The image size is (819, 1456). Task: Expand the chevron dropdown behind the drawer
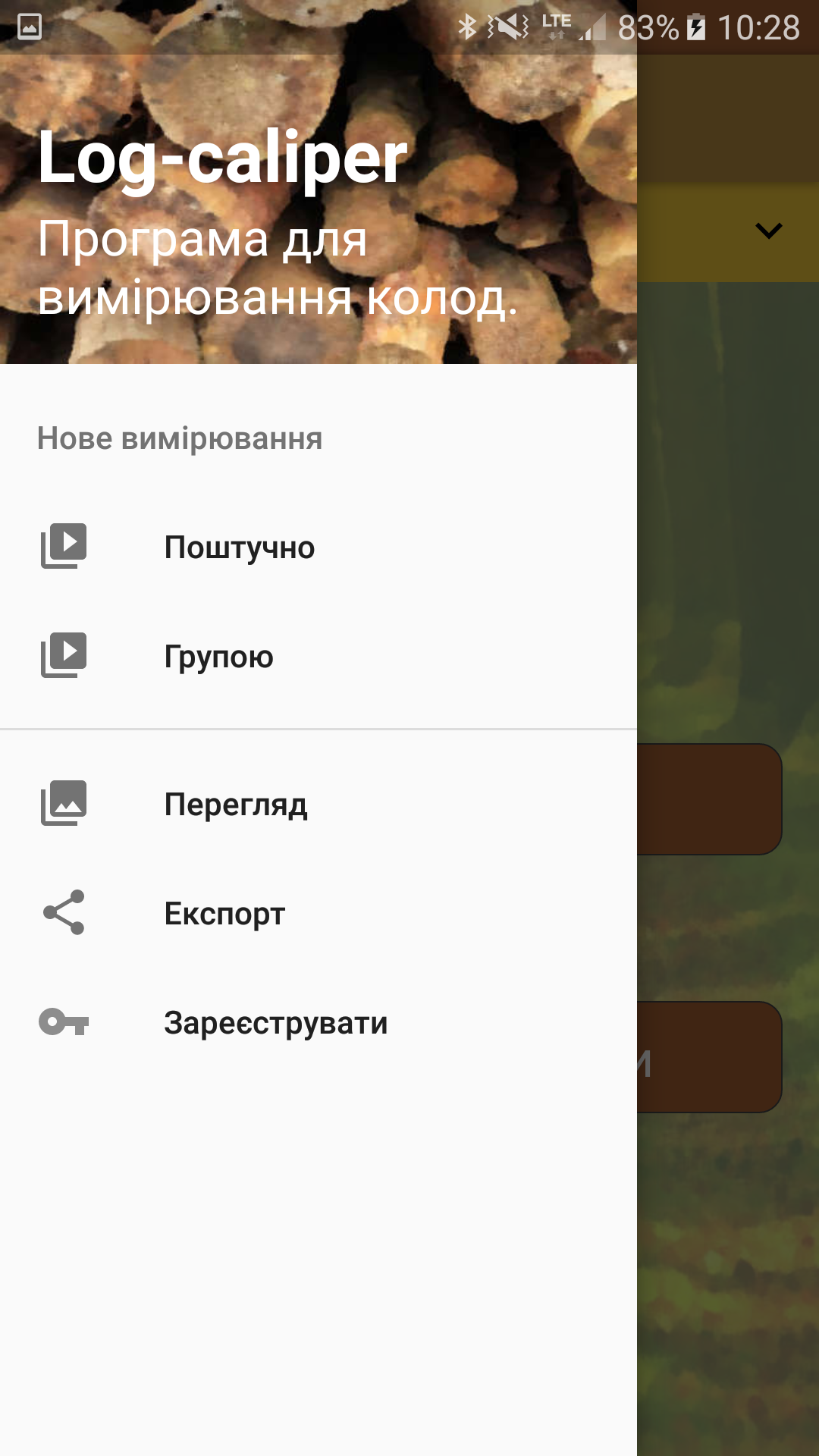769,231
